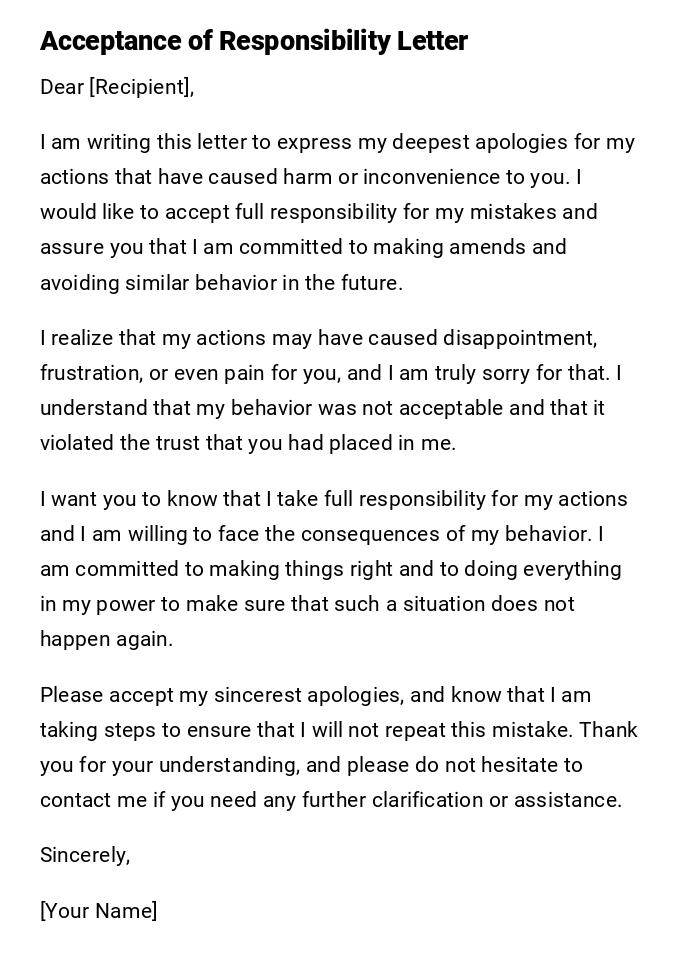Click the word 'Dear' in the salutation
This screenshot has width=700, height=973.
click(62, 87)
